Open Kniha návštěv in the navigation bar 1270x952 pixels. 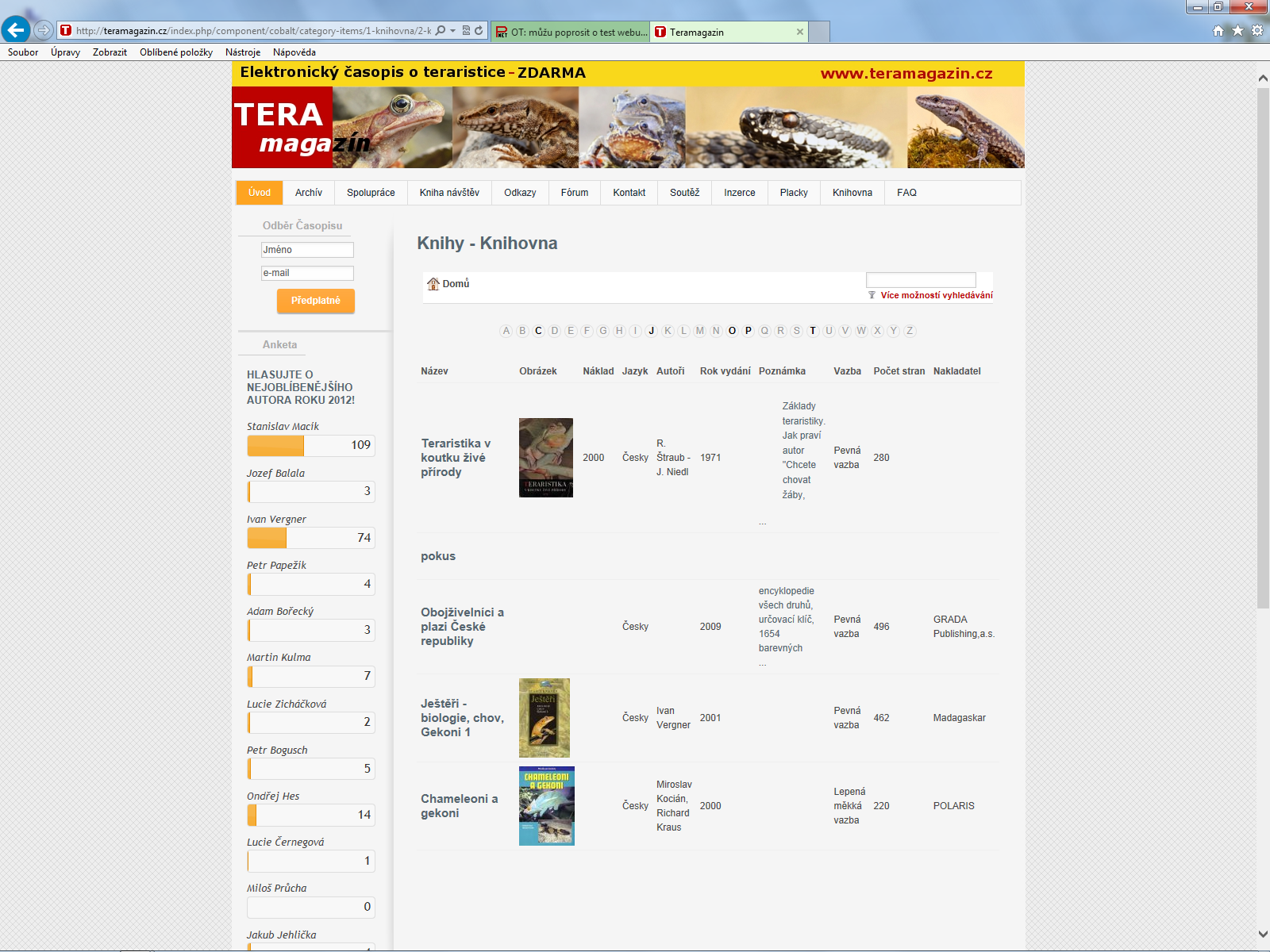click(x=449, y=193)
